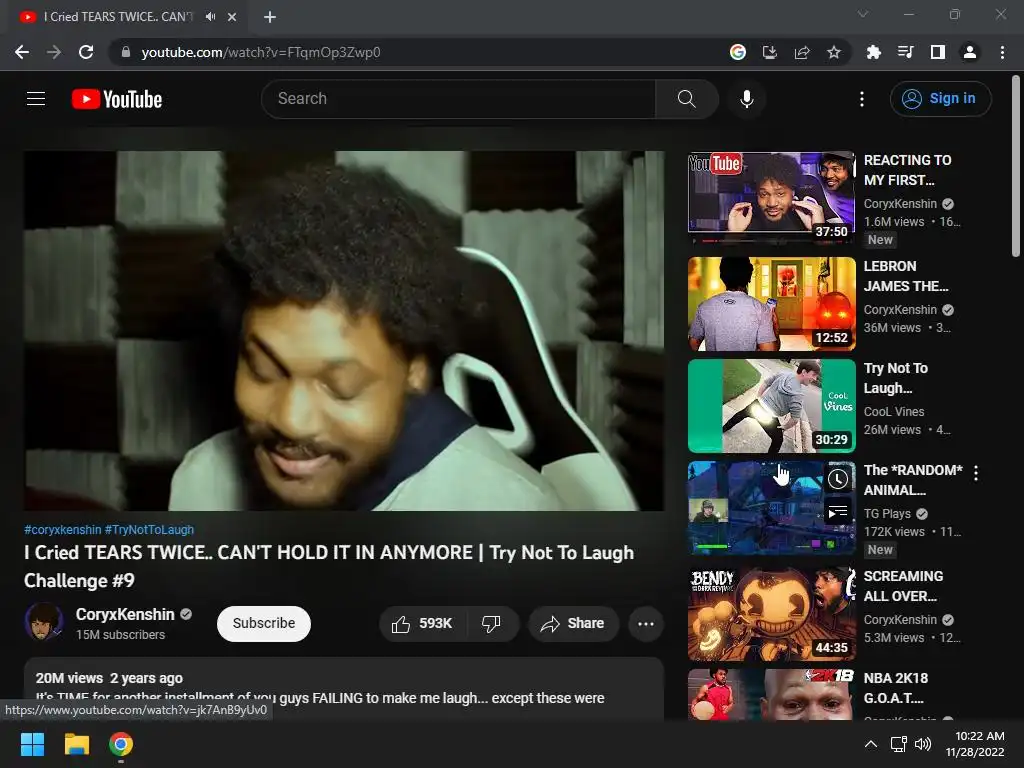Open network icon in system tray
This screenshot has width=1024, height=768.
pyautogui.click(x=899, y=744)
